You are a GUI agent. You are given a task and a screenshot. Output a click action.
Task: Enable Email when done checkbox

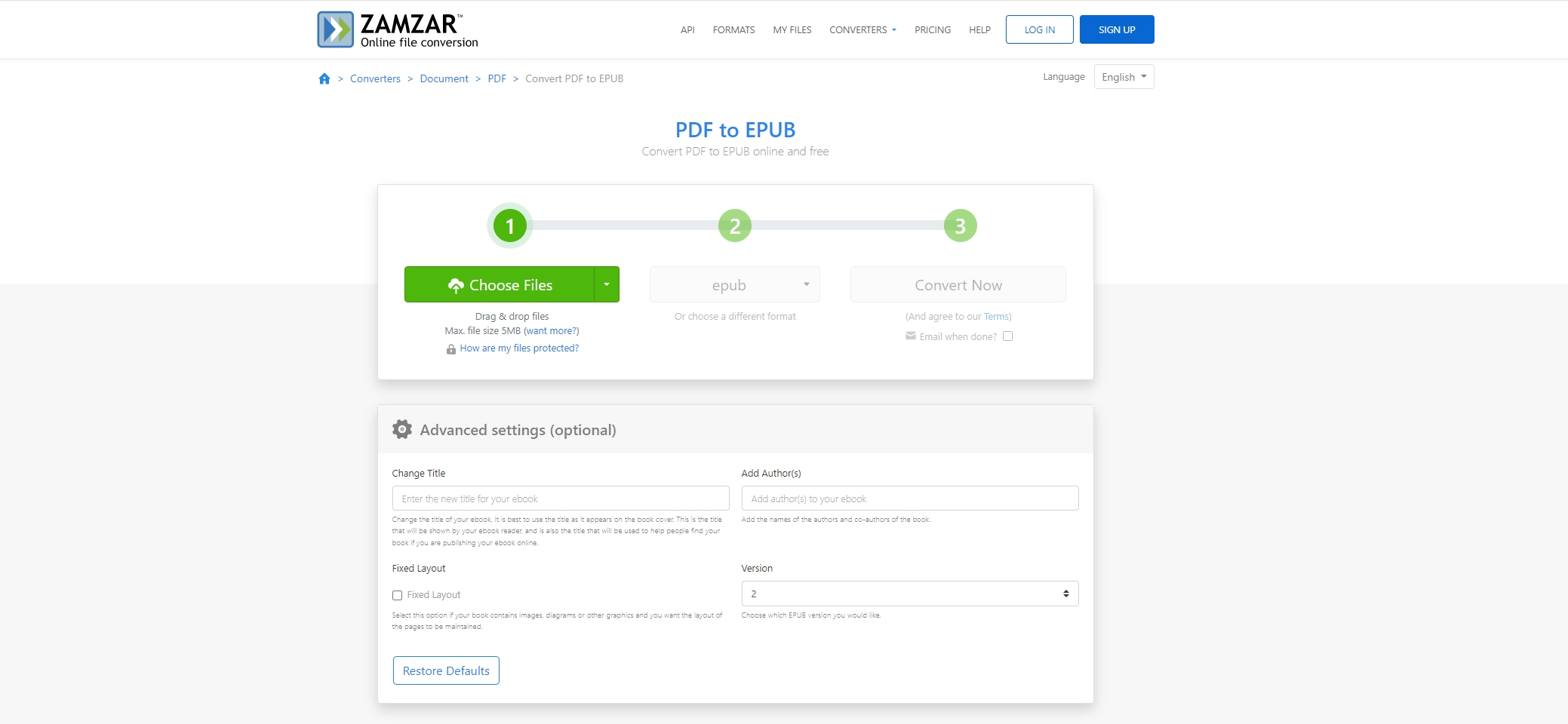coord(1008,336)
